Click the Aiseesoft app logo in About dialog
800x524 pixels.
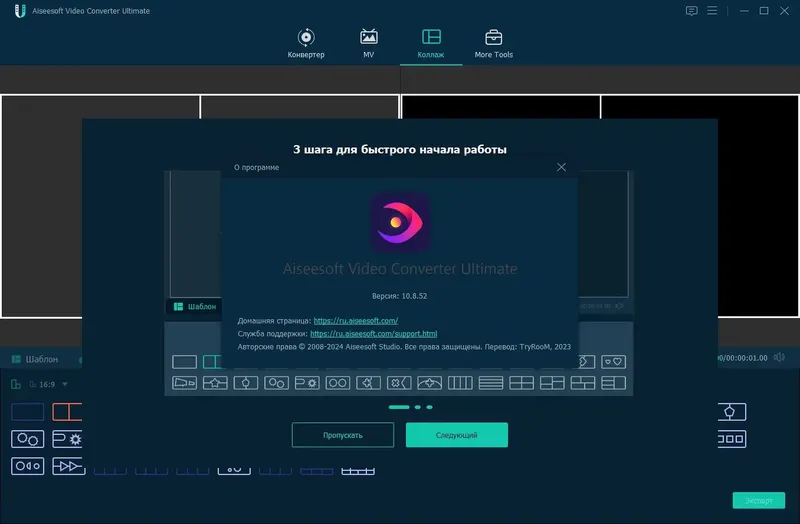tap(400, 222)
